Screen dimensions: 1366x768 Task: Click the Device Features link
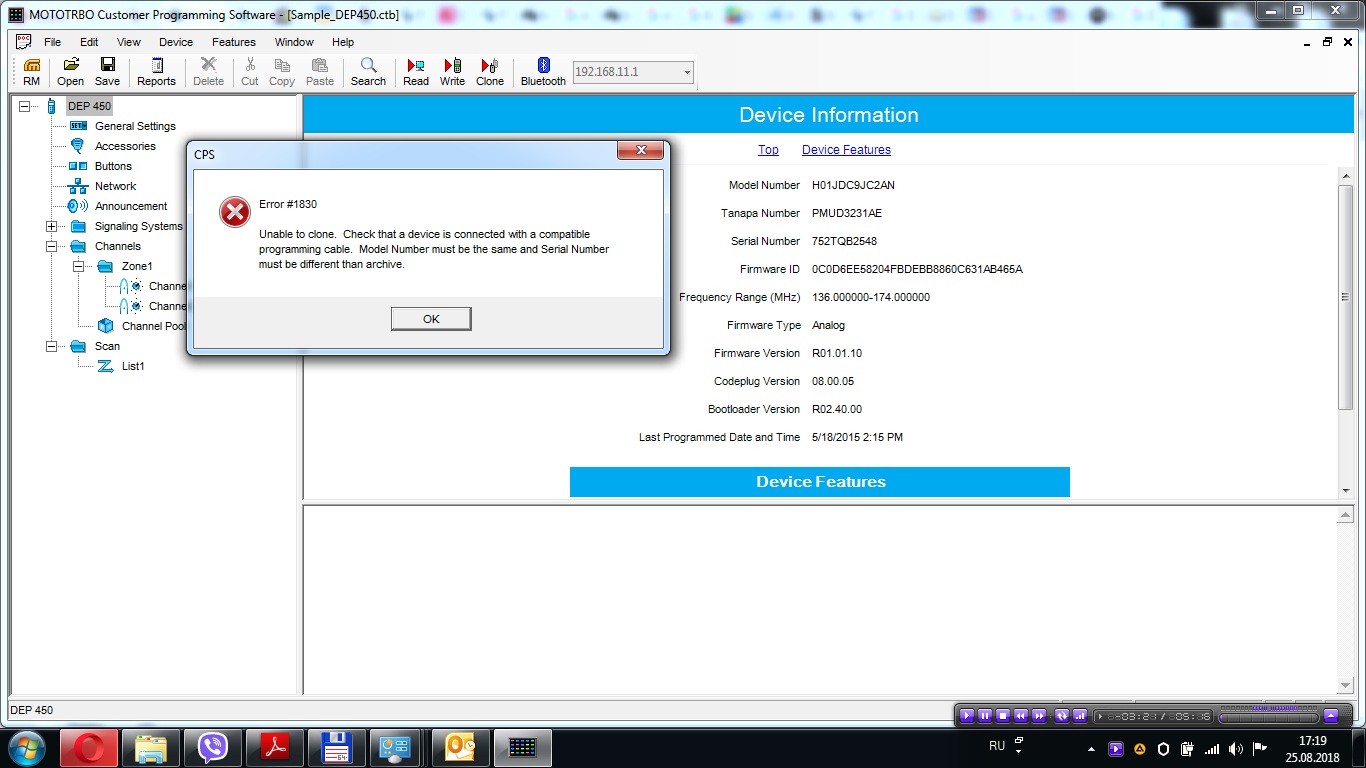pos(846,150)
